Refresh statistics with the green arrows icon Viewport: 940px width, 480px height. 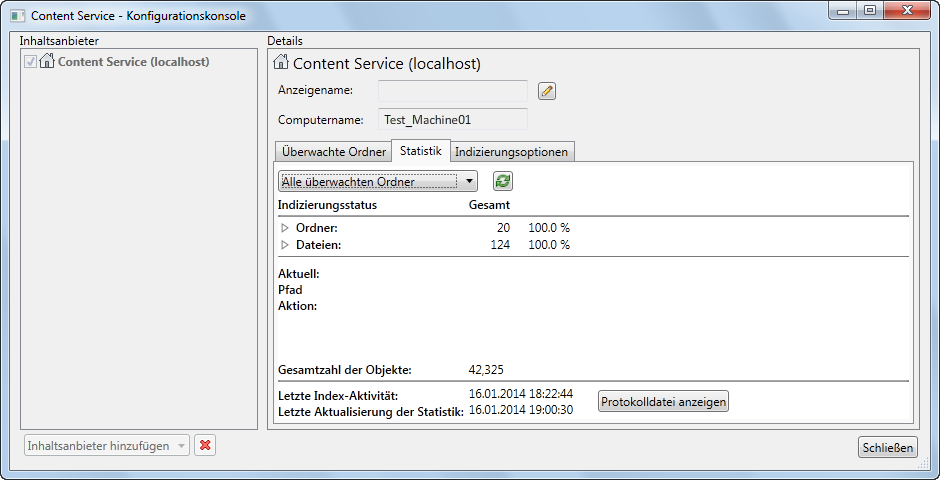click(x=503, y=181)
